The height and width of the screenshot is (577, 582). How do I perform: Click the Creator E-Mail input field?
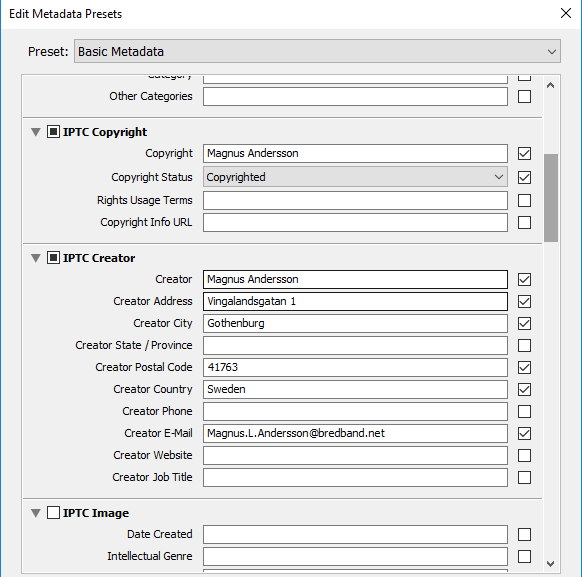pos(355,433)
